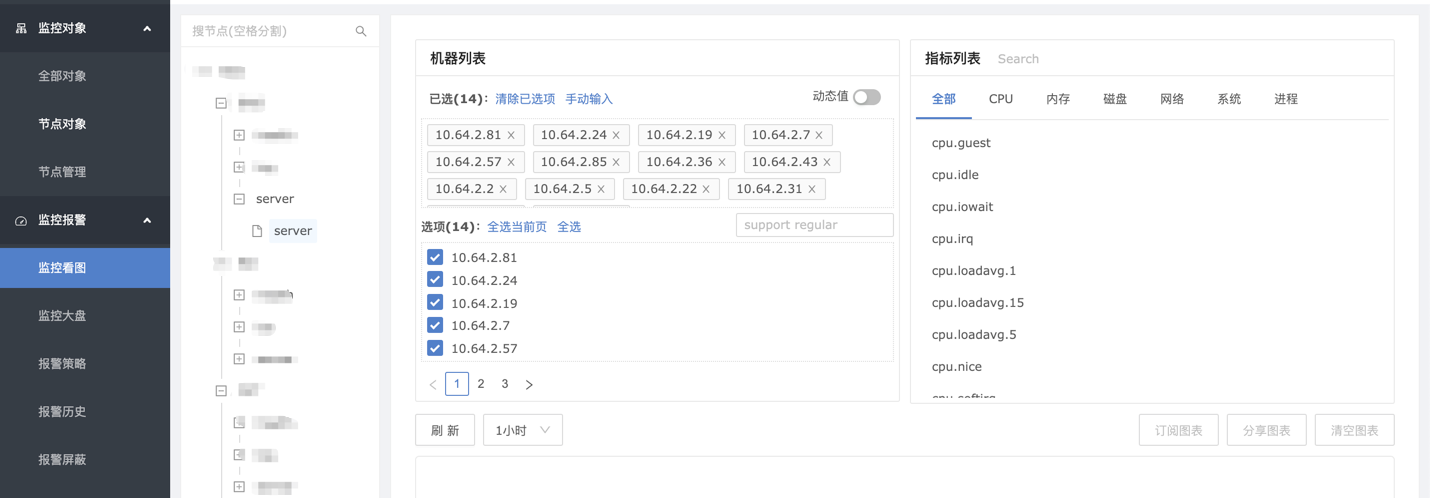The image size is (1430, 498).
Task: Toggle the 动态值 switch
Action: (x=867, y=97)
